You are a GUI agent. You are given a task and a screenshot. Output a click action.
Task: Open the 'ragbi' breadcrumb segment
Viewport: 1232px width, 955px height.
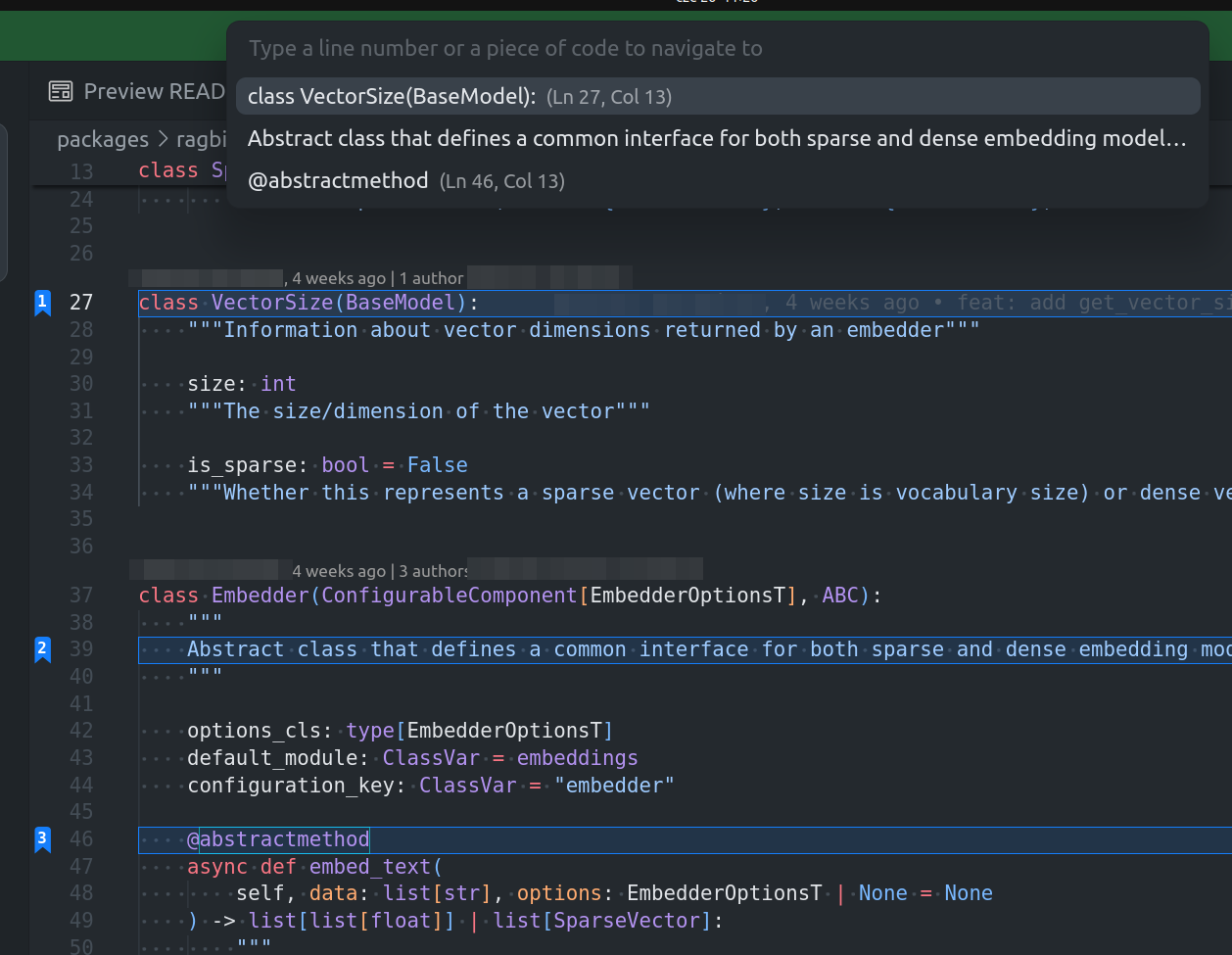point(201,139)
